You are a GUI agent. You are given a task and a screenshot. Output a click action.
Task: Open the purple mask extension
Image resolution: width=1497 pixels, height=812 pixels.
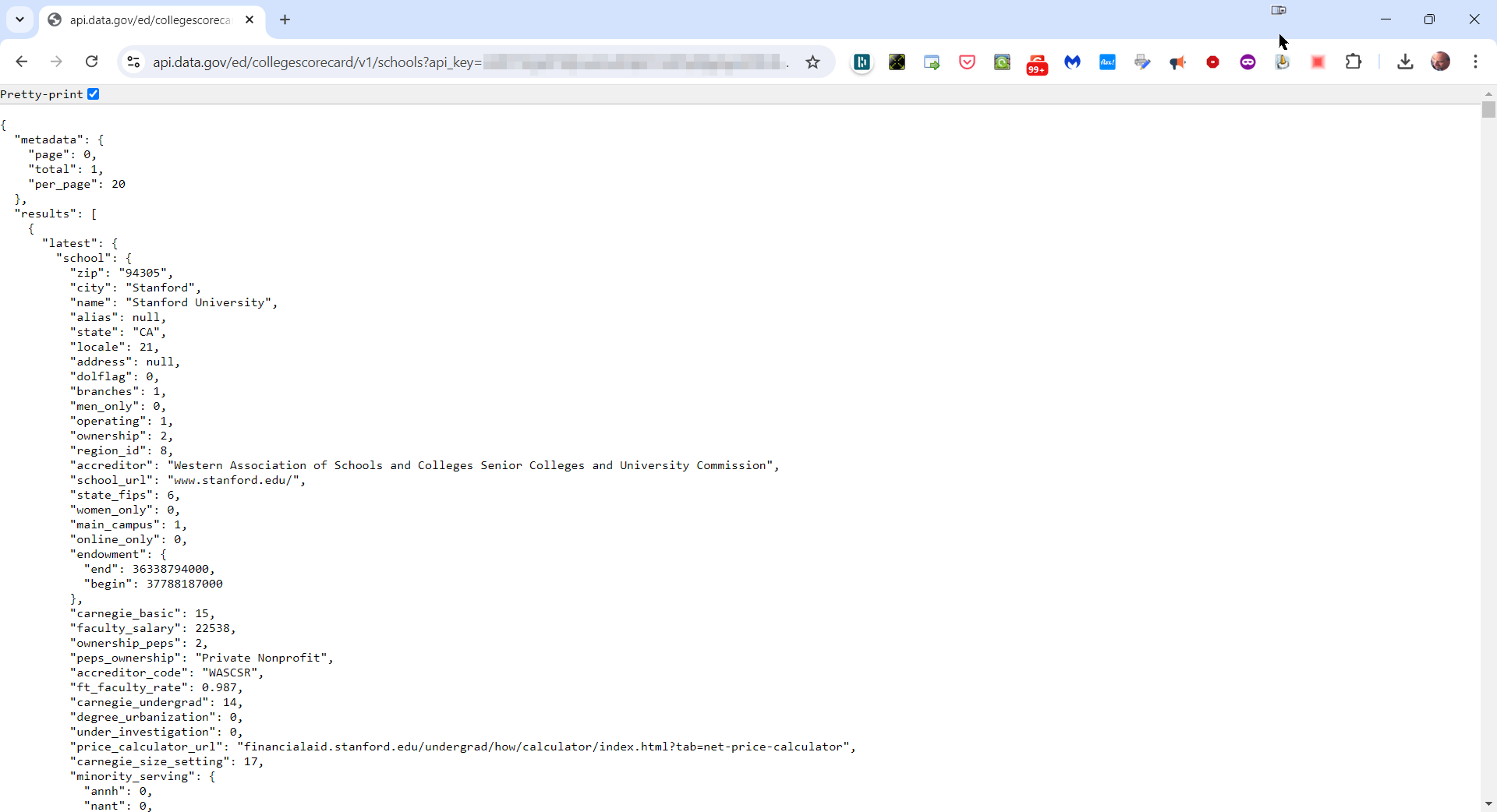tap(1247, 62)
